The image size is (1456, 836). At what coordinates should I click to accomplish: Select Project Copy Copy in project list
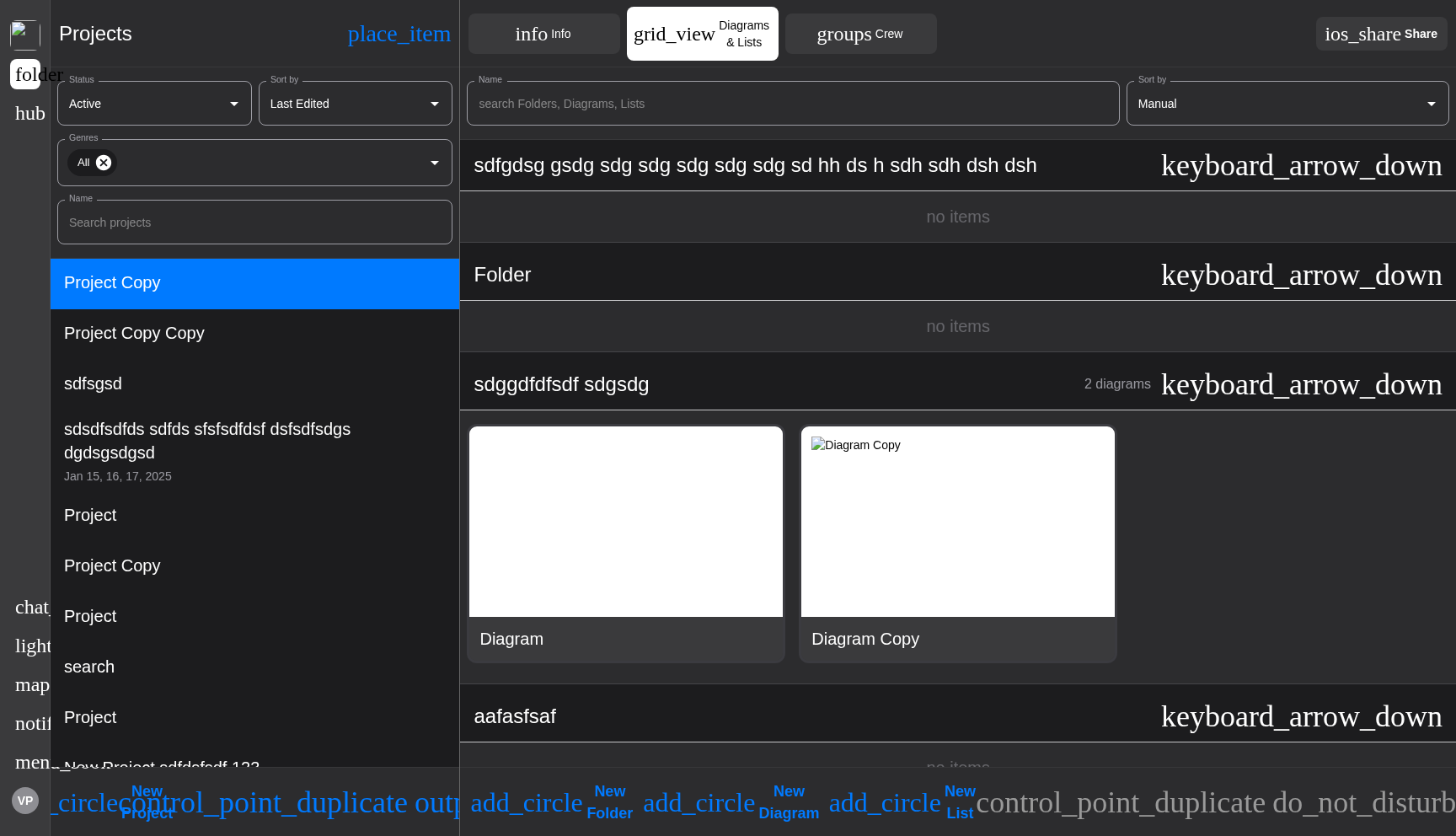tap(254, 334)
